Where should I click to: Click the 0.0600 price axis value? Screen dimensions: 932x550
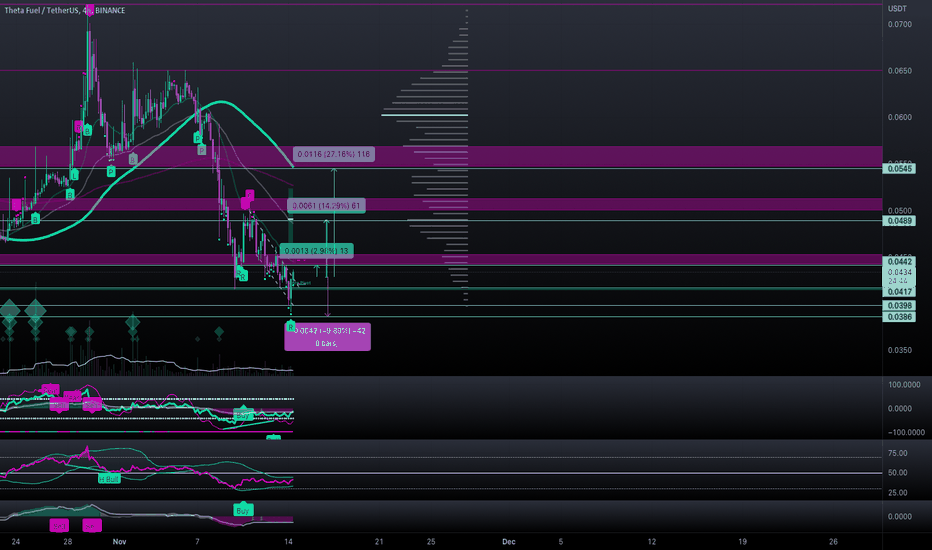(x=900, y=117)
